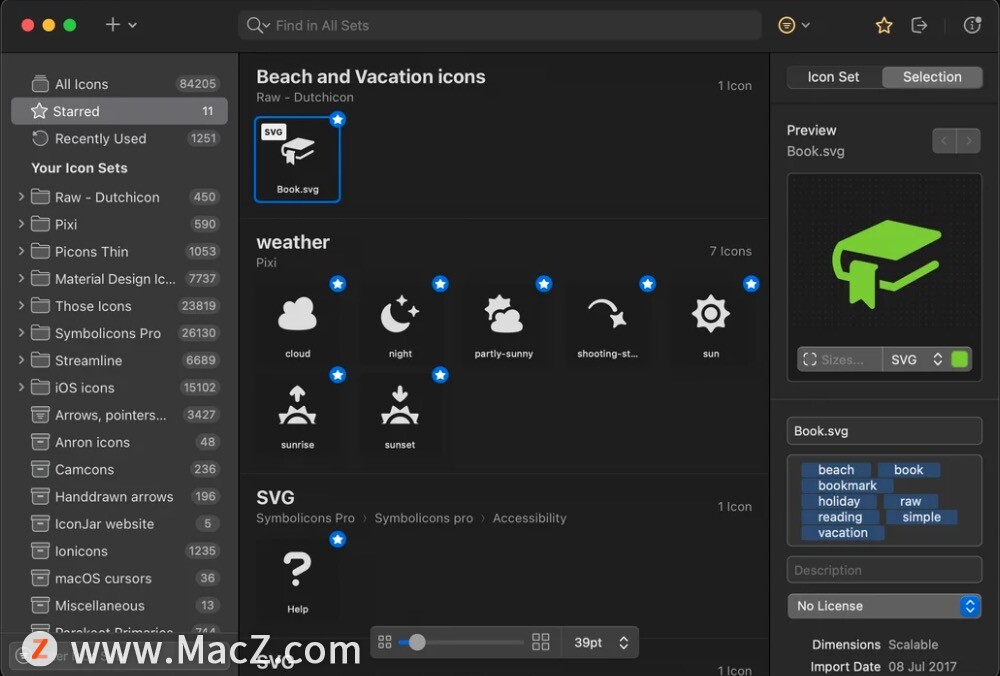Open the Sizes button in preview

(839, 360)
